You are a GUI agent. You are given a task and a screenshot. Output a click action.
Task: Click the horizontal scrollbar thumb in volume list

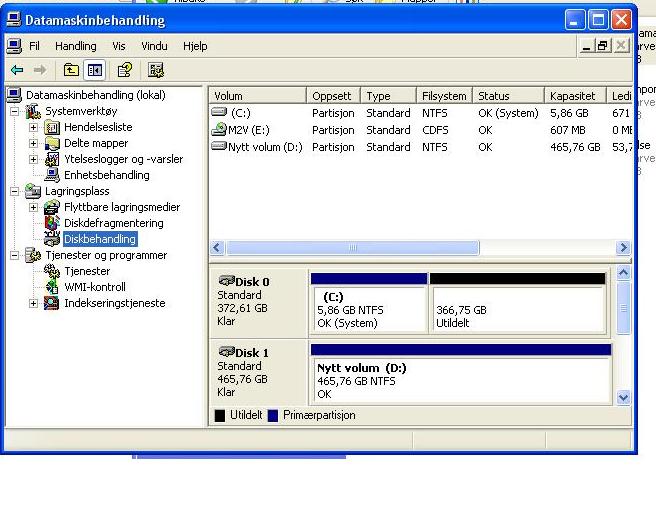tap(353, 248)
